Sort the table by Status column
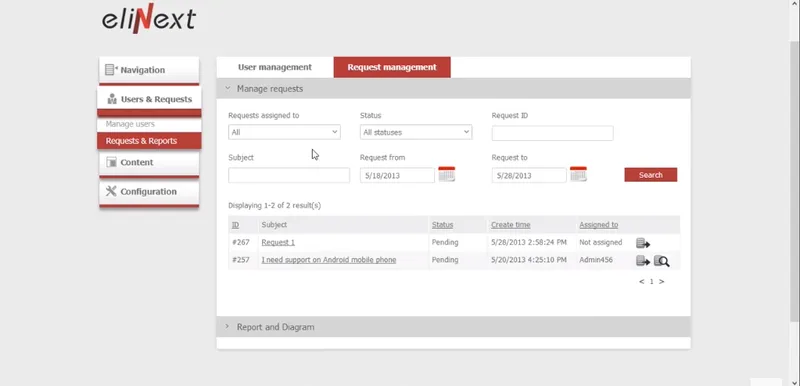The width and height of the screenshot is (800, 386). [x=442, y=225]
